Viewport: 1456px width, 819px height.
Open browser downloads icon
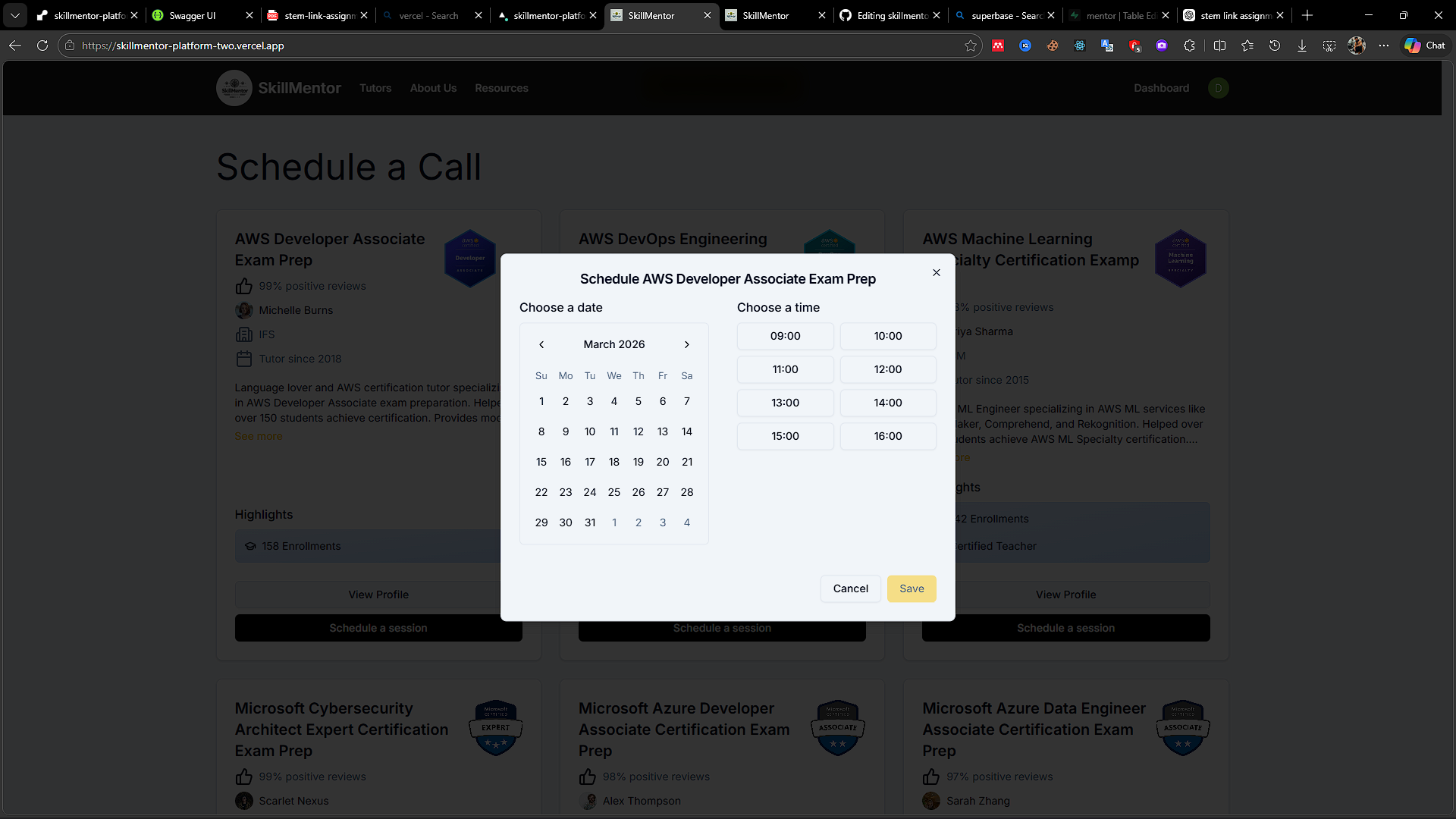click(1302, 45)
